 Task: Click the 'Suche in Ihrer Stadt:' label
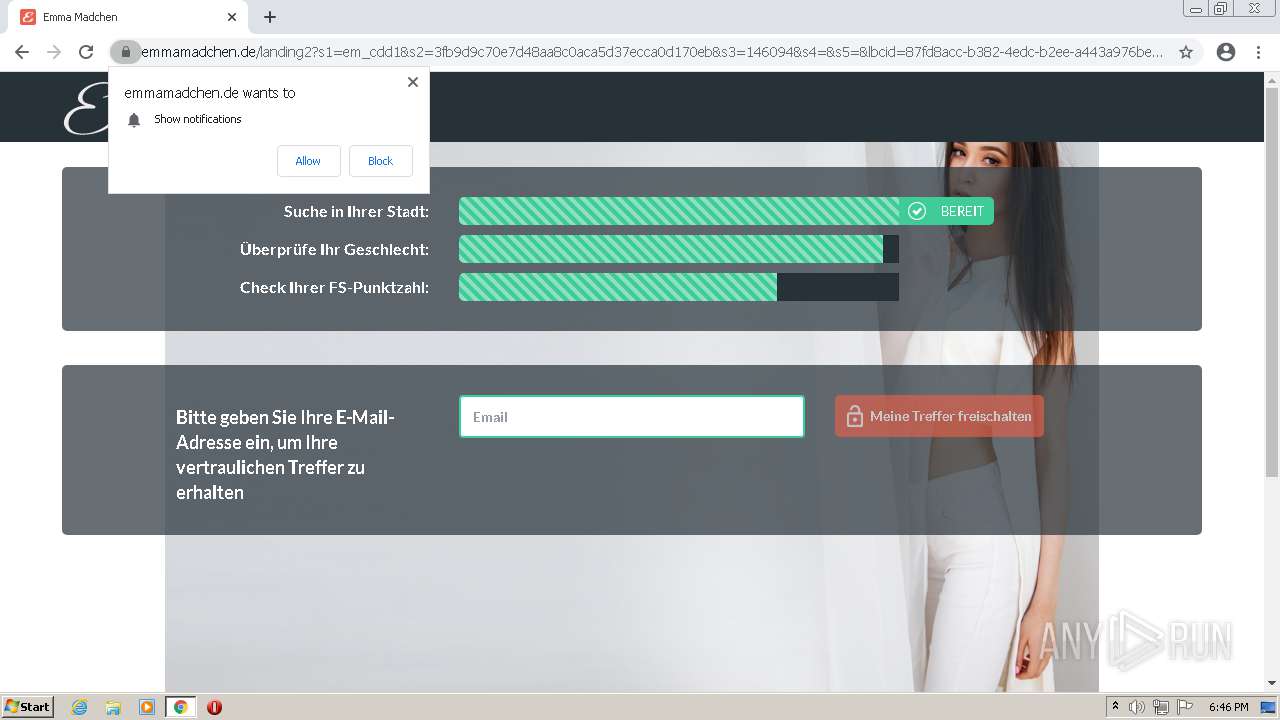tap(356, 211)
